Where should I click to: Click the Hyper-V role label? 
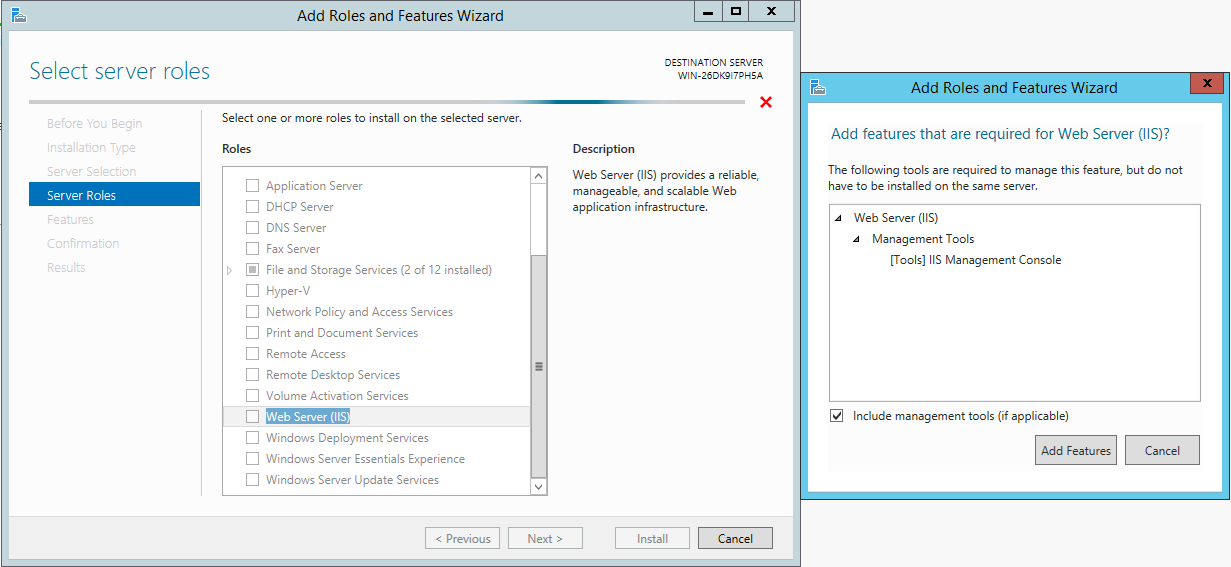(x=288, y=291)
